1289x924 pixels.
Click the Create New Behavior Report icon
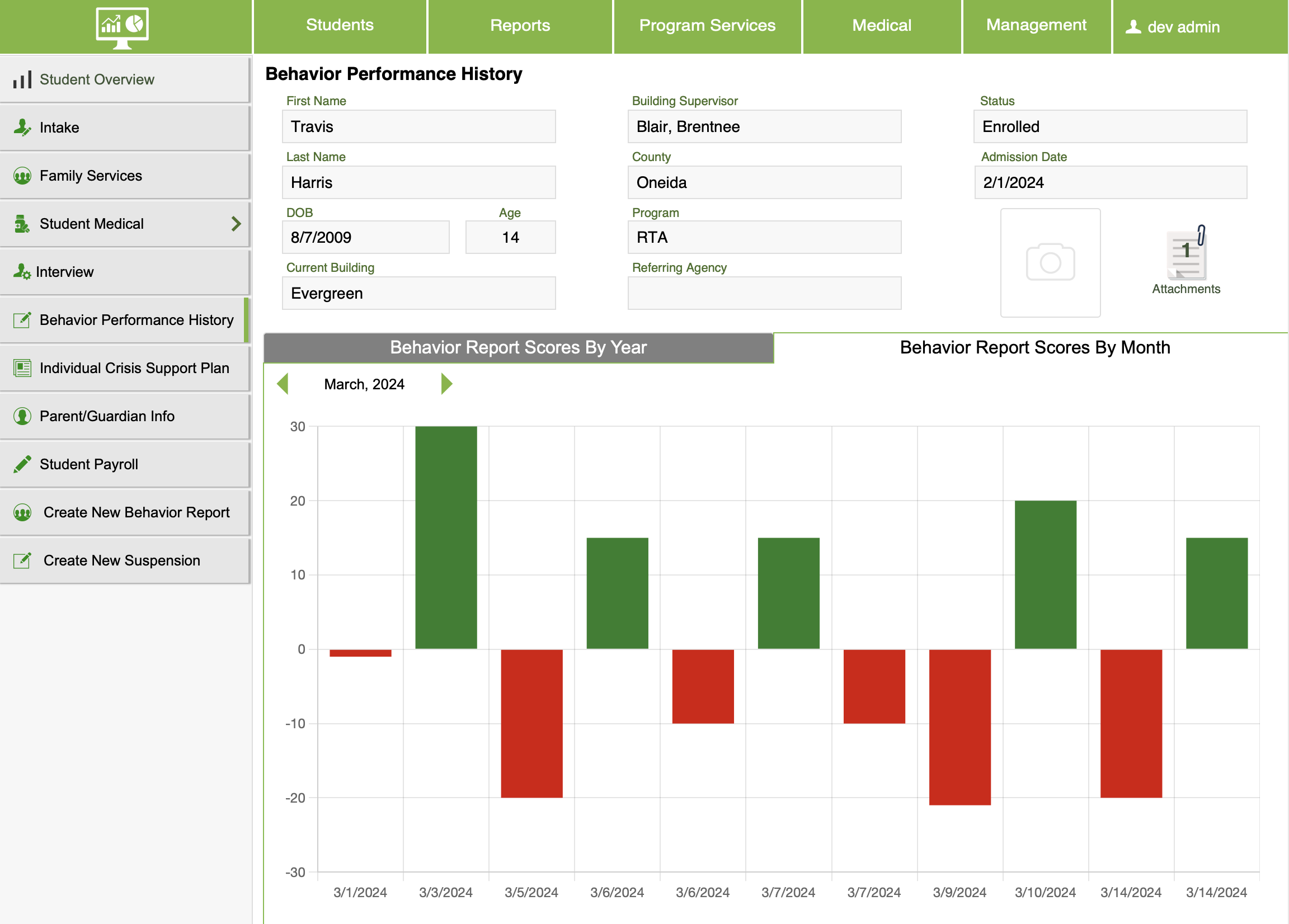22,512
